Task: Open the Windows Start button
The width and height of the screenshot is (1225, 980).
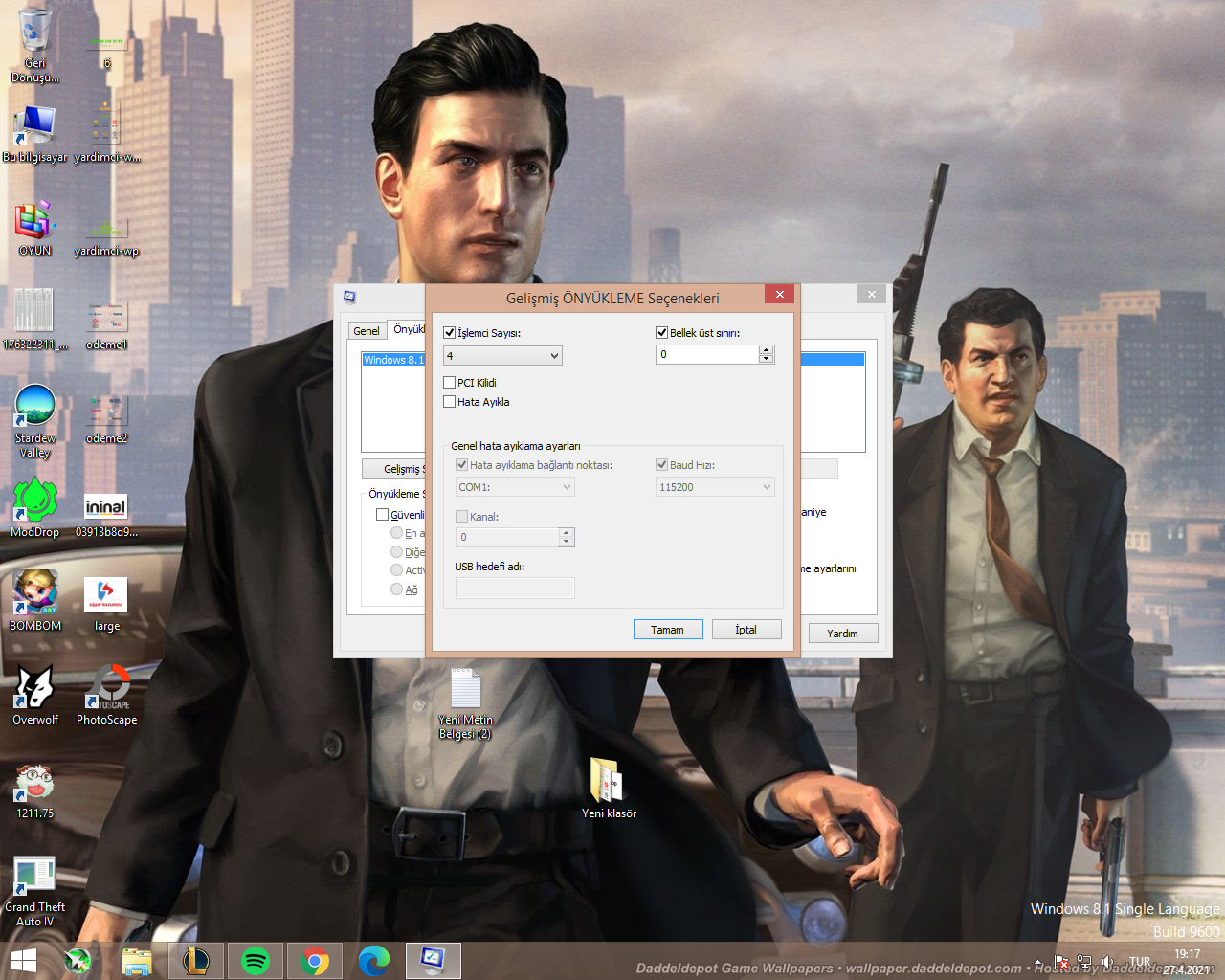Action: point(24,961)
